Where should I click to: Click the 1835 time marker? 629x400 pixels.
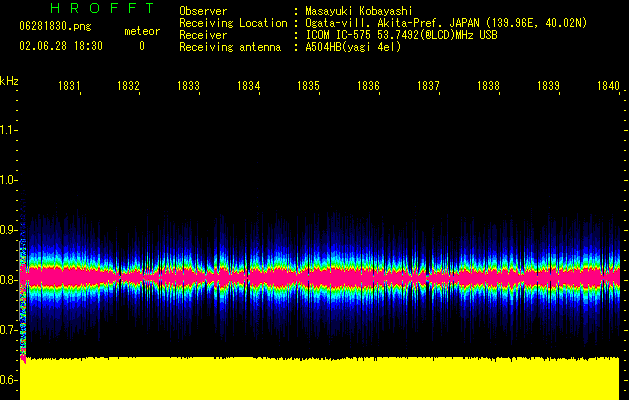(x=308, y=85)
